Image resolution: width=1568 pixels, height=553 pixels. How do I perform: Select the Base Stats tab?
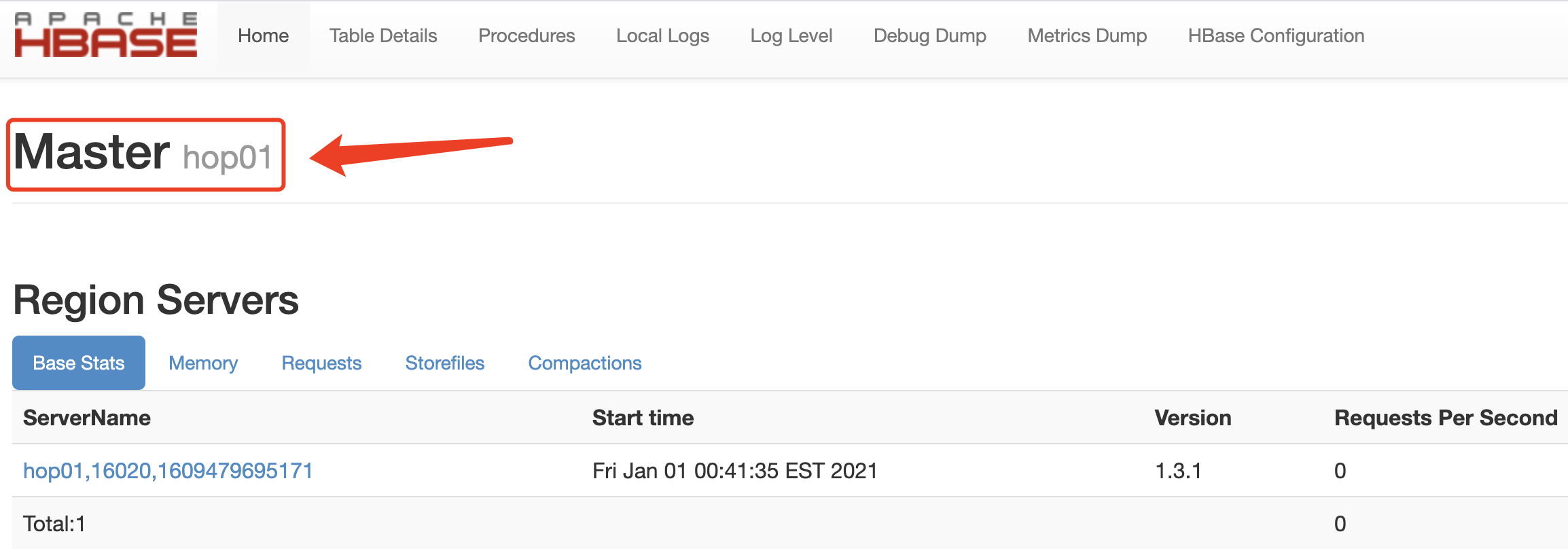79,363
